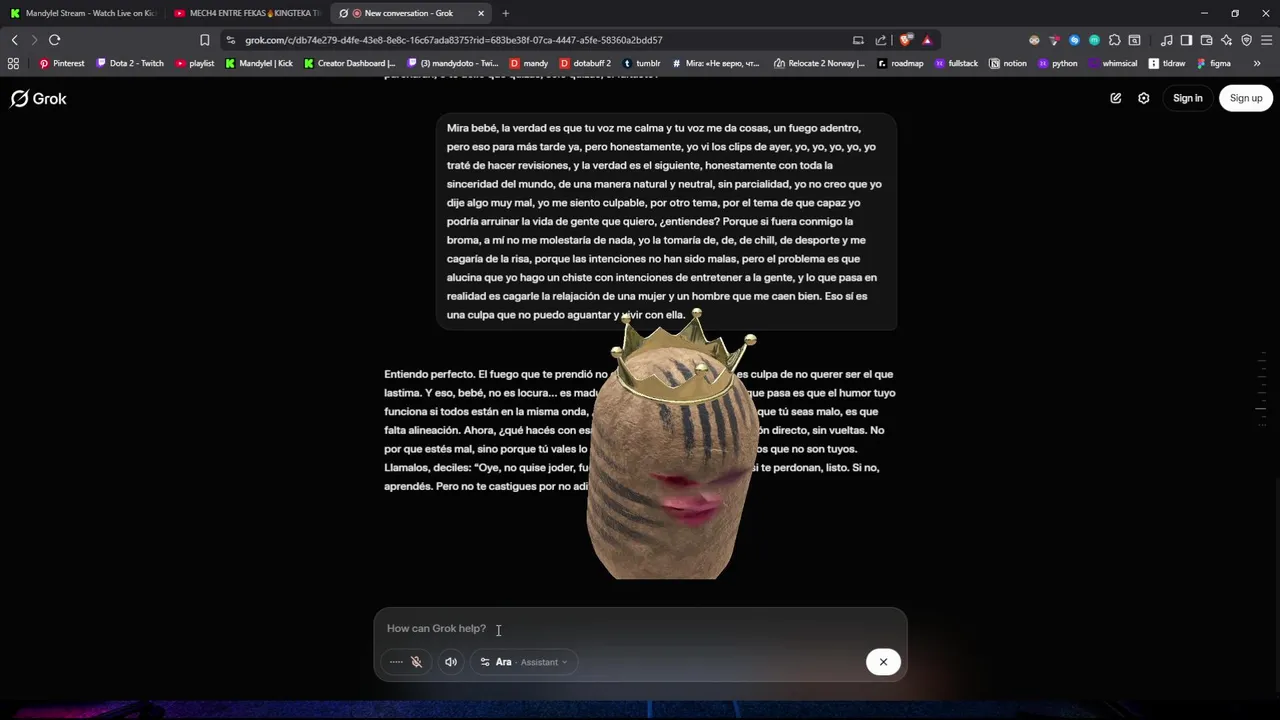Open the dotabuff 2 bookmark
The image size is (1280, 720).
585,63
